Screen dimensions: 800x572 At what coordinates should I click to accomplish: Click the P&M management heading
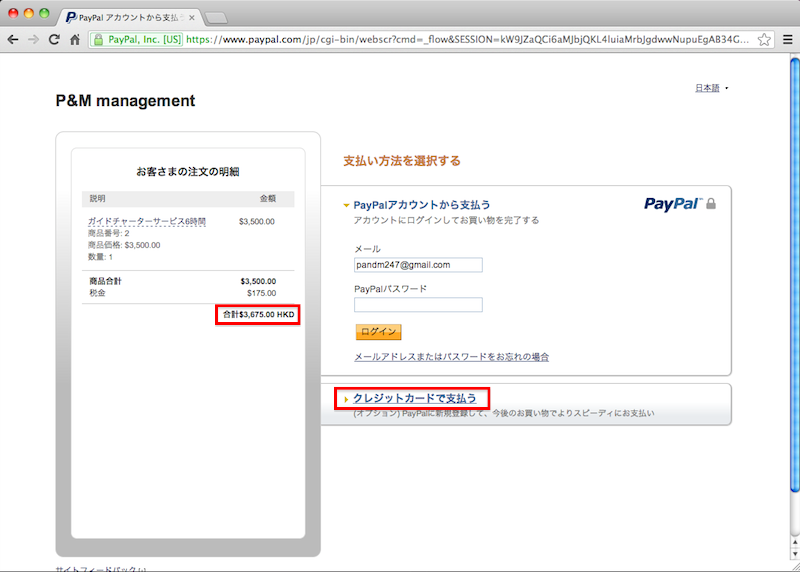click(125, 101)
